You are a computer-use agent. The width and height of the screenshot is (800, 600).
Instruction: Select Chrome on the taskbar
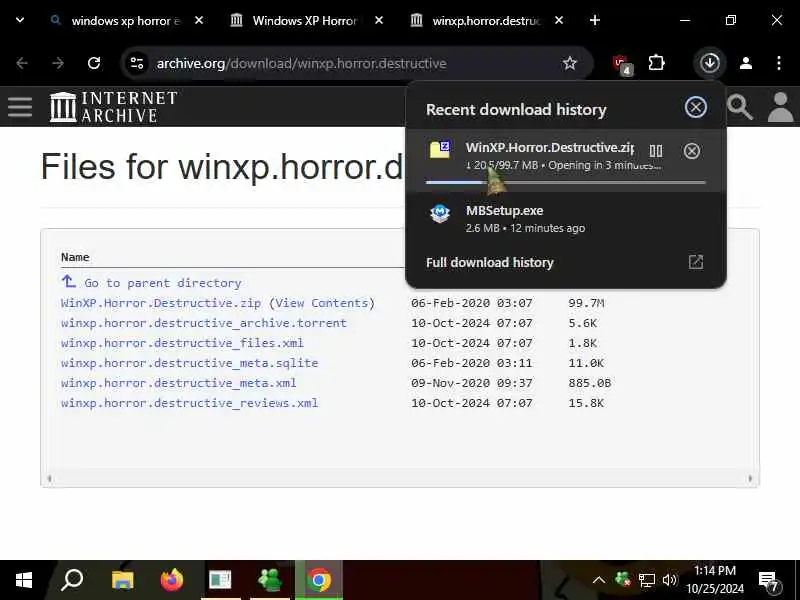(319, 580)
